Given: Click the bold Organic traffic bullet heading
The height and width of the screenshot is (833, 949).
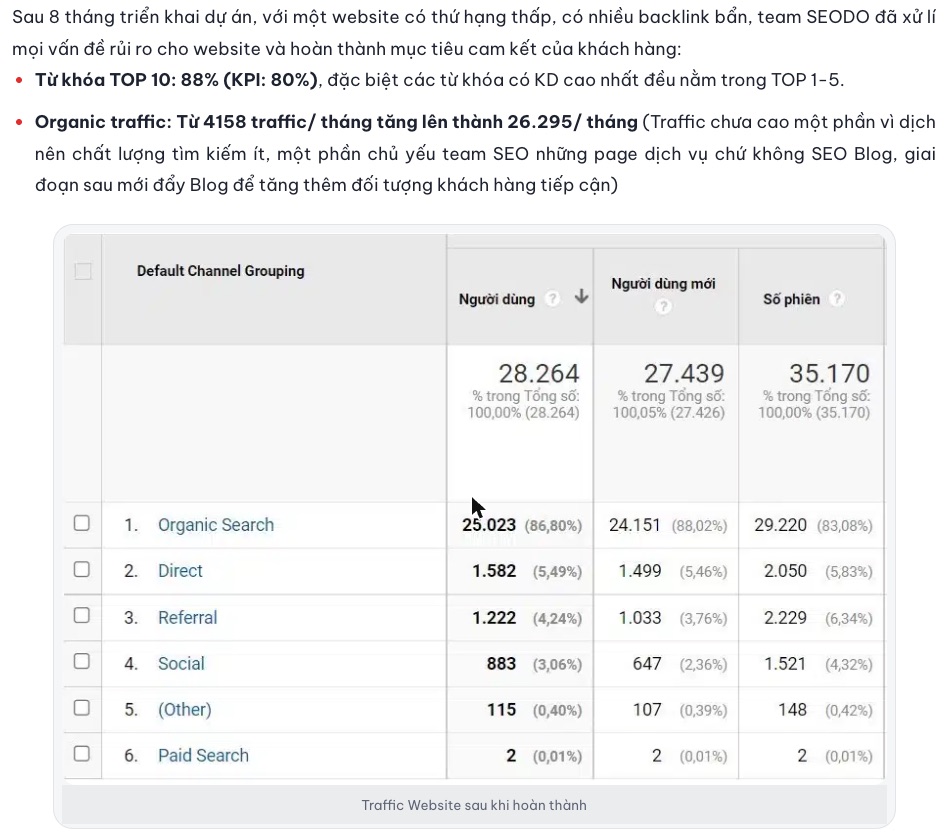Looking at the screenshot, I should pyautogui.click(x=336, y=122).
